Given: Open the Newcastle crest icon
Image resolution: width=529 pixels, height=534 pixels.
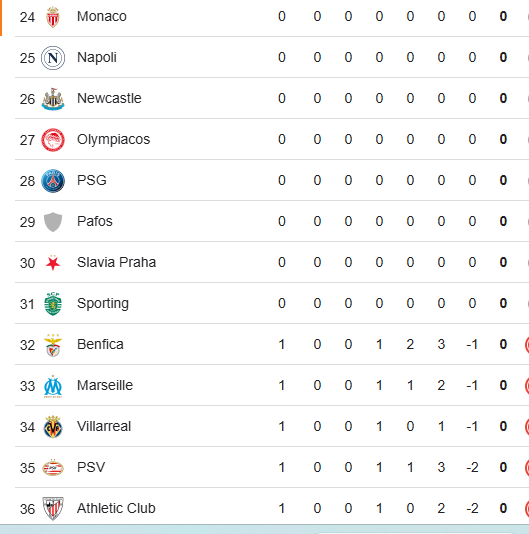Looking at the screenshot, I should click(x=53, y=99).
